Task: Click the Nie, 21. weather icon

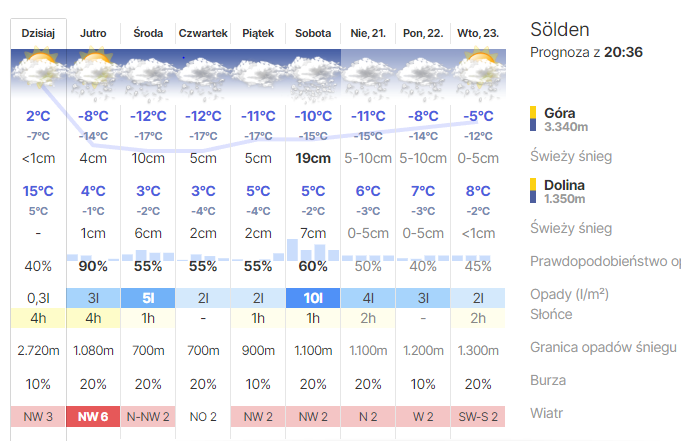Action: coord(368,72)
